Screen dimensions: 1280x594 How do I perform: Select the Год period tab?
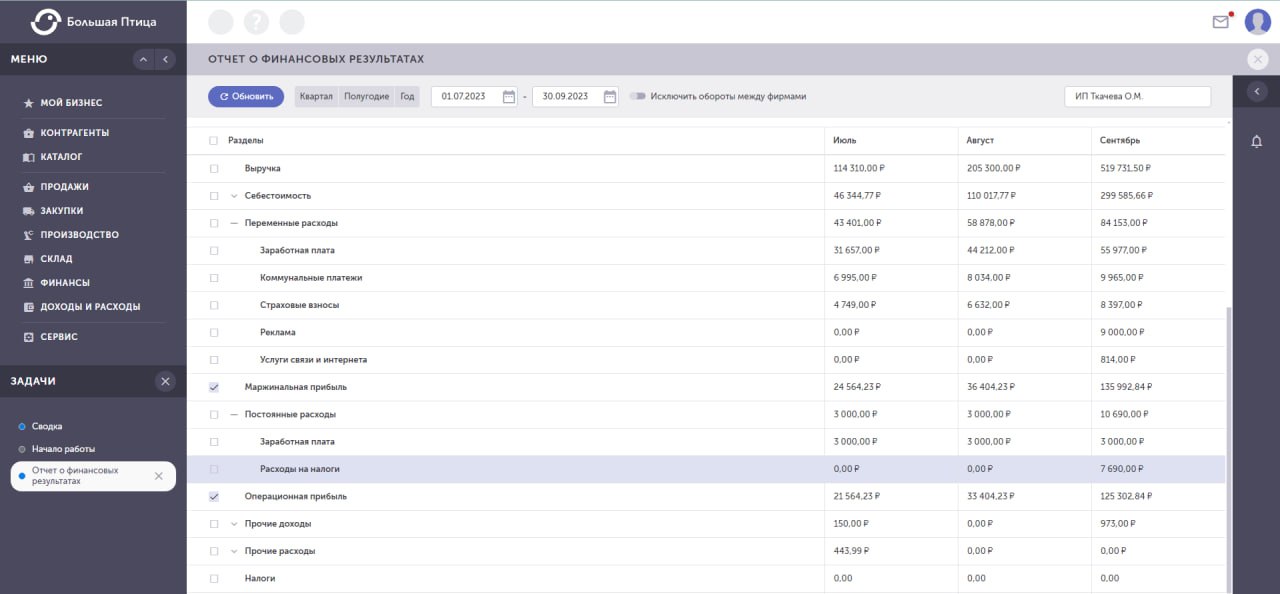coord(407,97)
